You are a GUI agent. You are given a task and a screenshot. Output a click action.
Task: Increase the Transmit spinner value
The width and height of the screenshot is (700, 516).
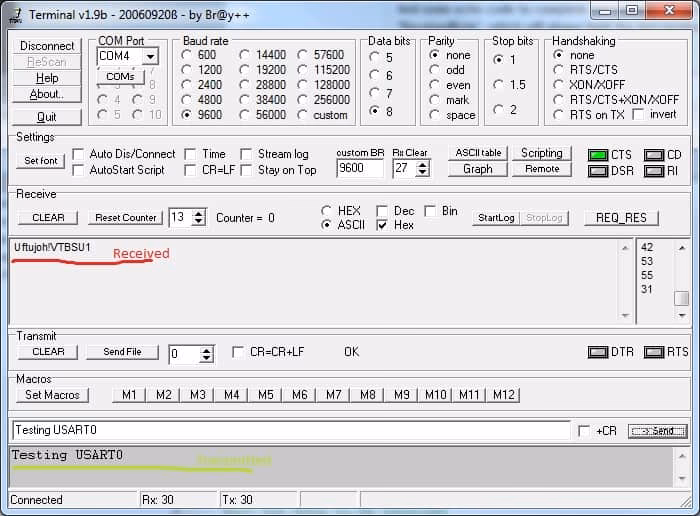(206, 351)
